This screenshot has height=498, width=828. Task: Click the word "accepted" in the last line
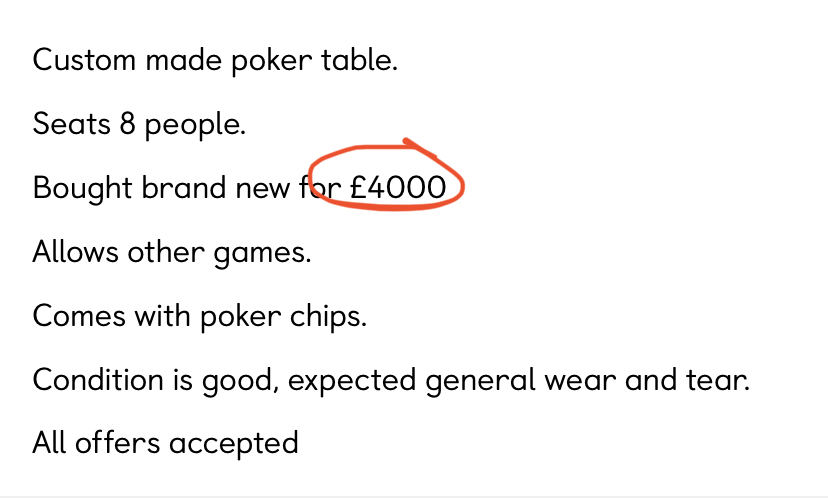tap(234, 442)
